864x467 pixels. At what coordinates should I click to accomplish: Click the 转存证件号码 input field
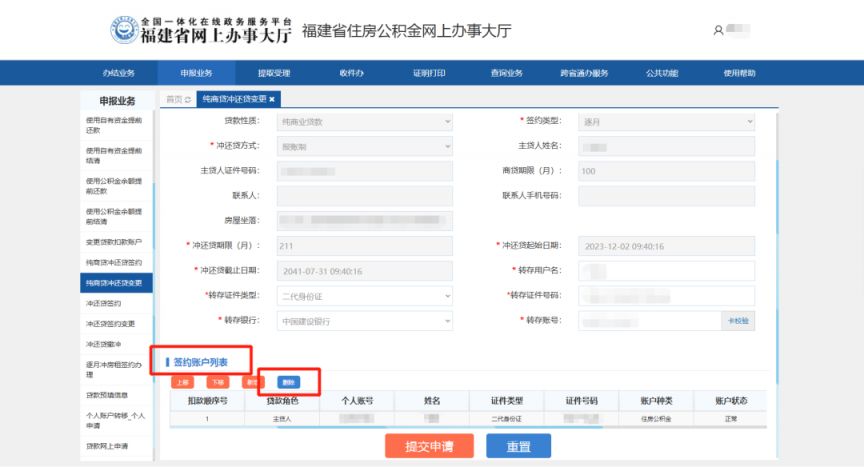click(x=666, y=296)
